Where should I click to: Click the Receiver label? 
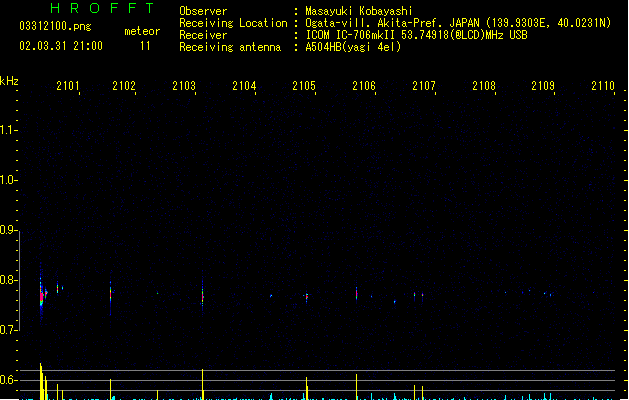click(x=203, y=35)
